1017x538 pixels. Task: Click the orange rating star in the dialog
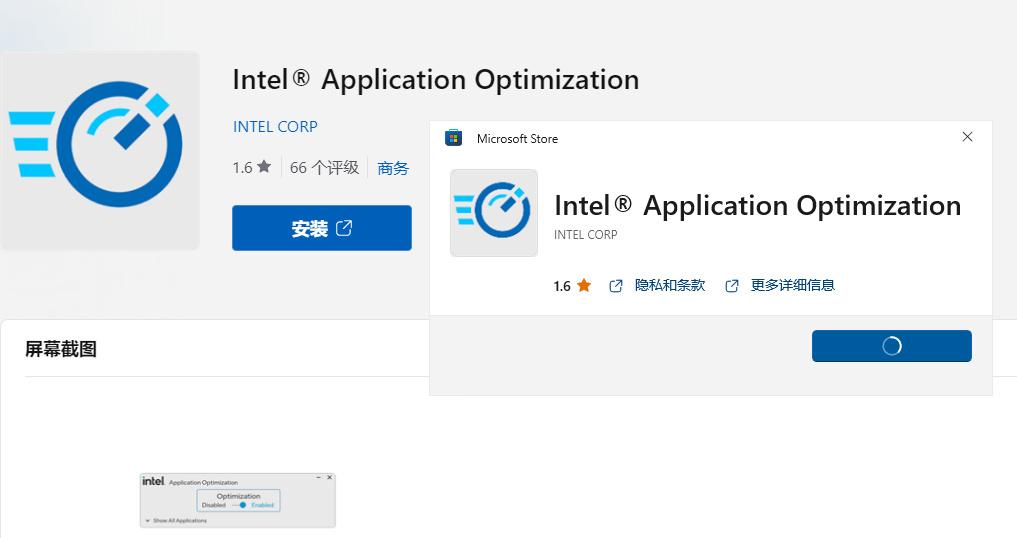pos(584,286)
